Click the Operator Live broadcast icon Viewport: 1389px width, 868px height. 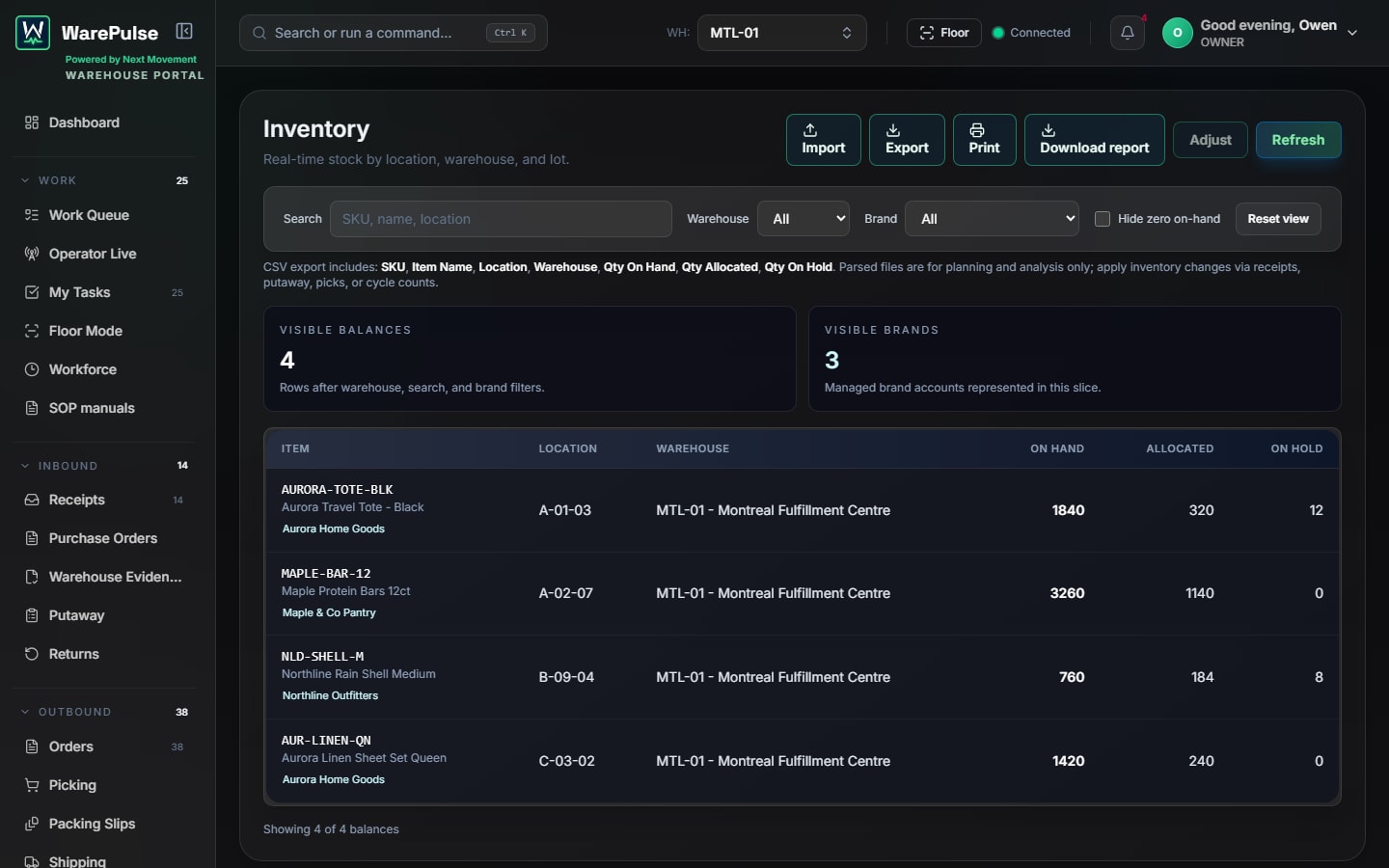(x=32, y=254)
